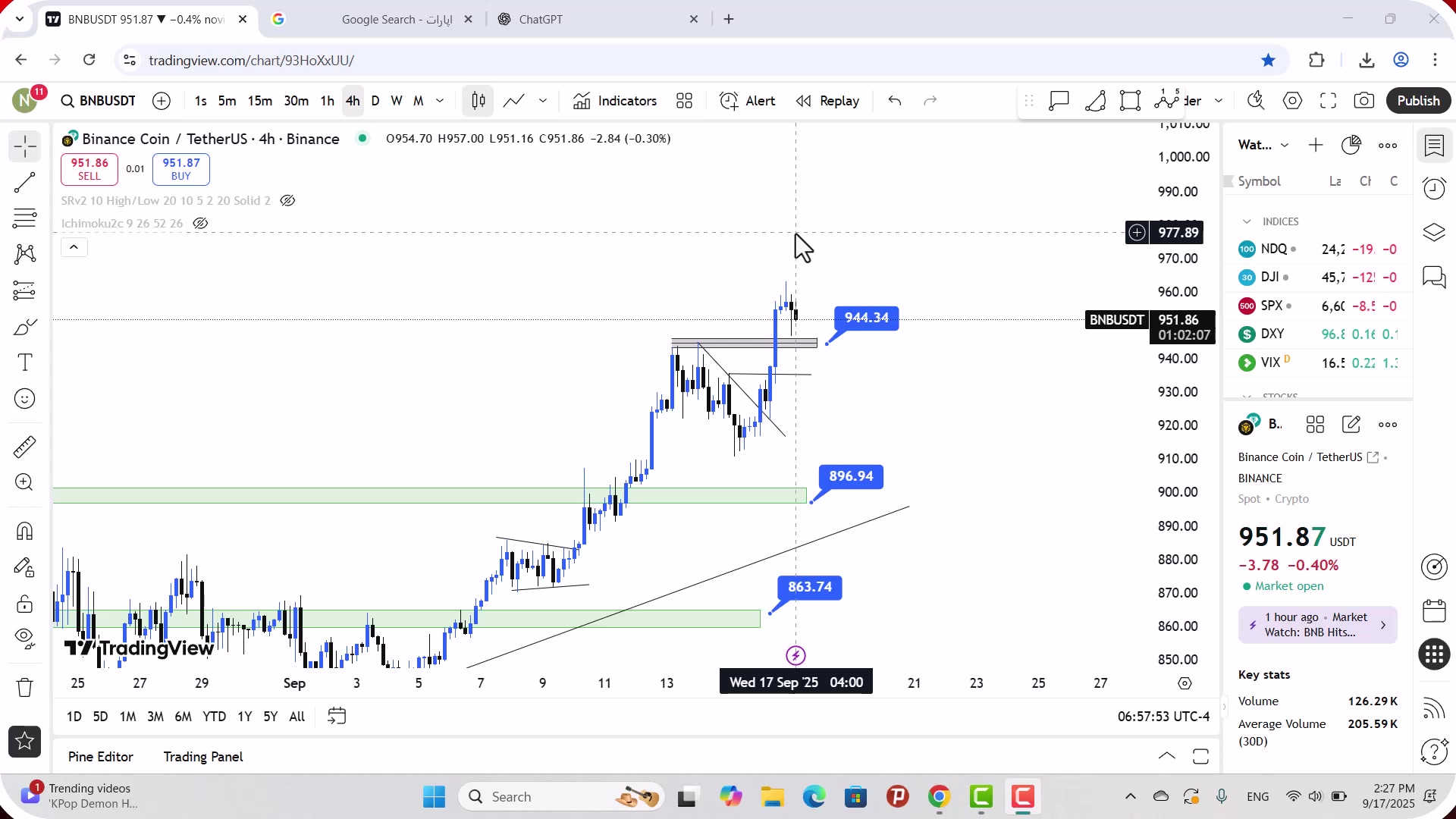Screen dimensions: 1456x819
Task: Collapse the INDICES watchlist section
Action: 1247,221
